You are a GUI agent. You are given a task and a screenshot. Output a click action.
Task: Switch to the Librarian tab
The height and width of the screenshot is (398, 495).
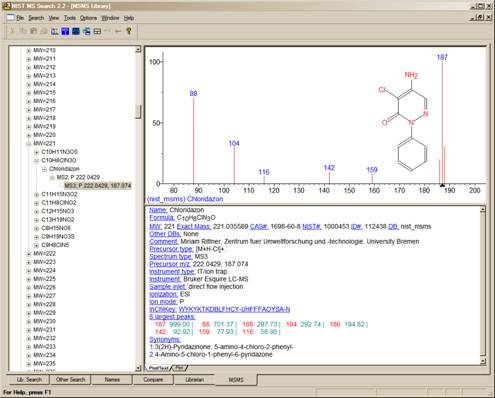tap(195, 380)
